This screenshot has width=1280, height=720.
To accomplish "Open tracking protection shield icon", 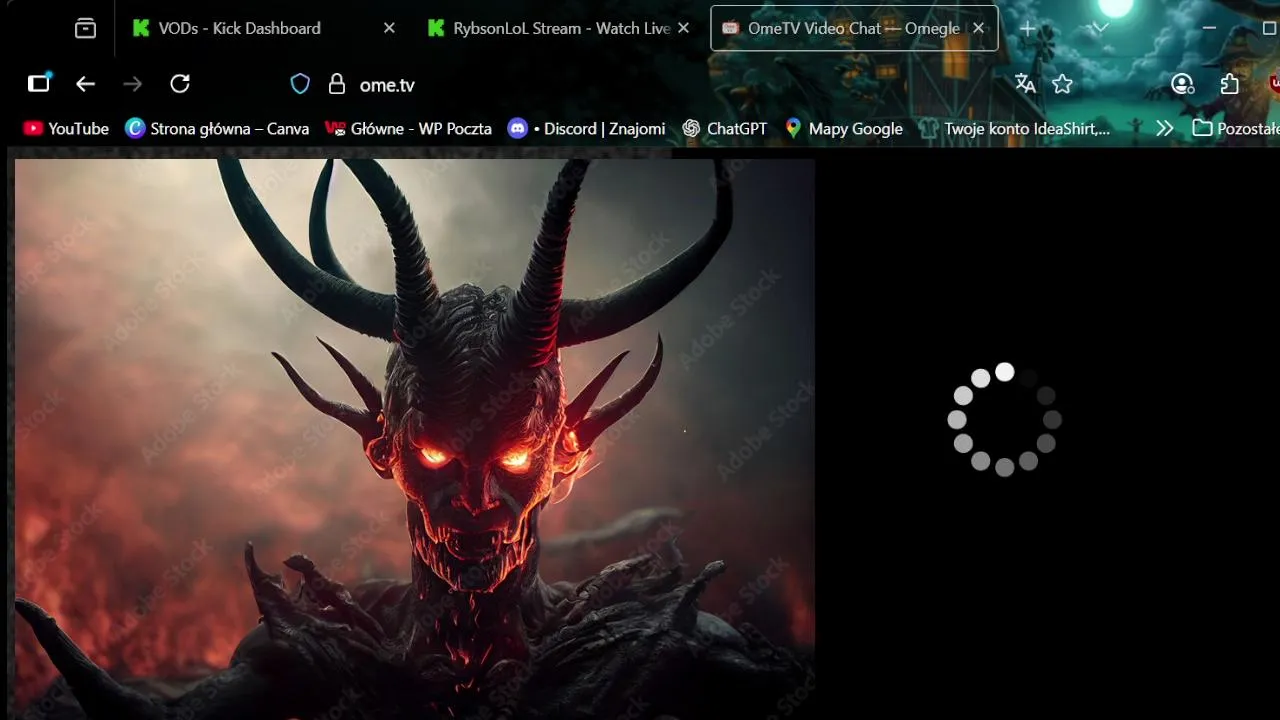I will (x=300, y=85).
